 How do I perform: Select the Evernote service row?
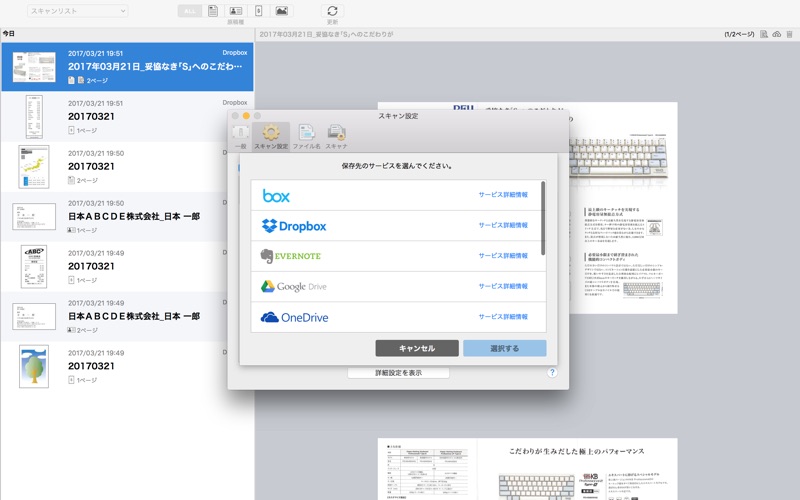coord(396,256)
